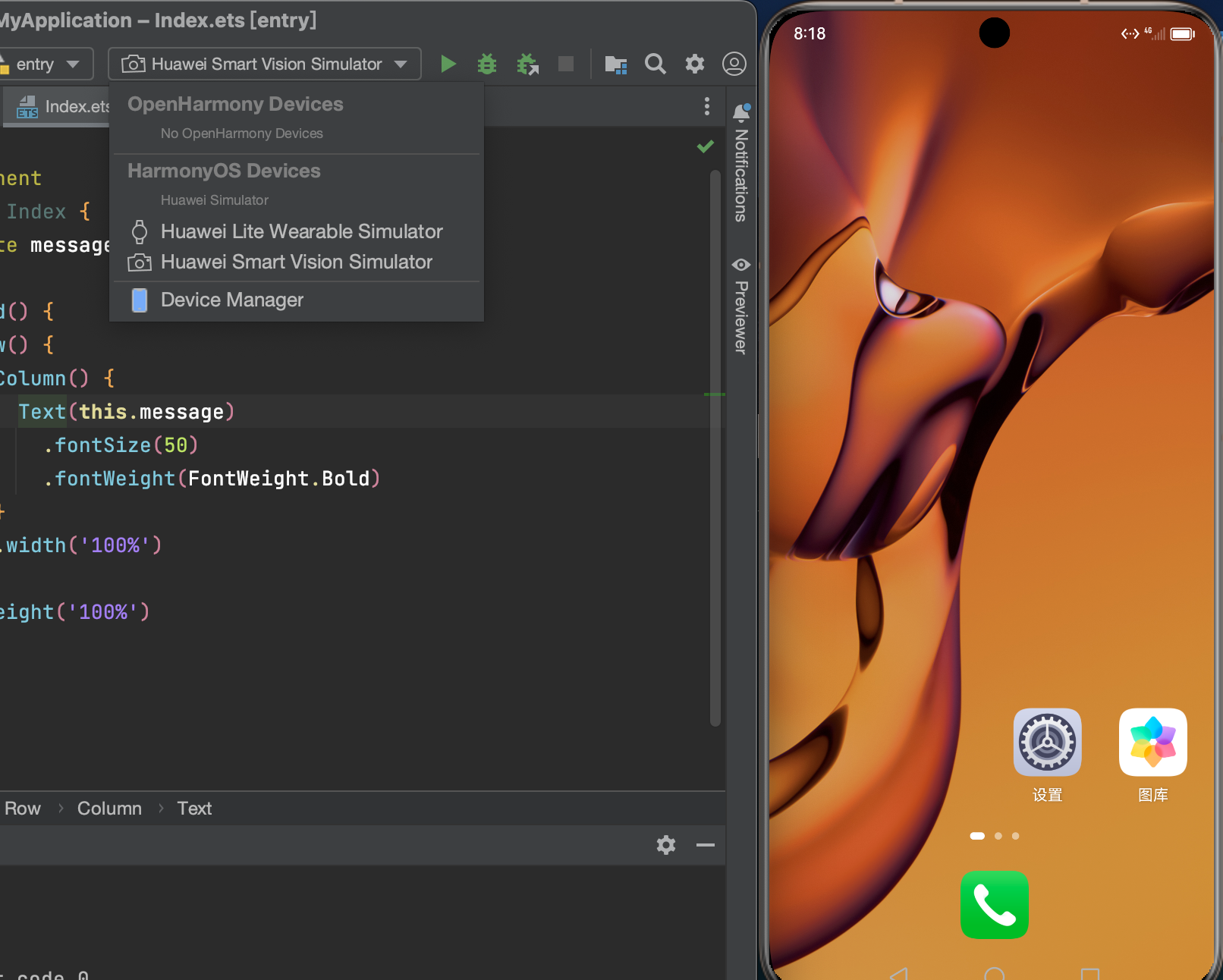Start debugging with the green bug icon
The height and width of the screenshot is (980, 1223).
(487, 64)
